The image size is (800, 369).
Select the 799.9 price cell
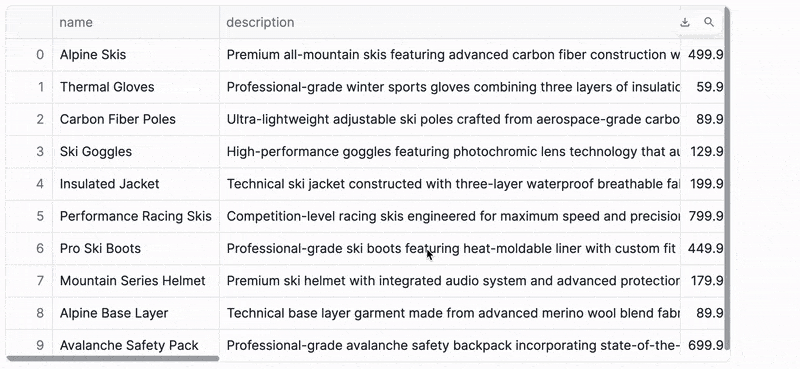tap(702, 216)
